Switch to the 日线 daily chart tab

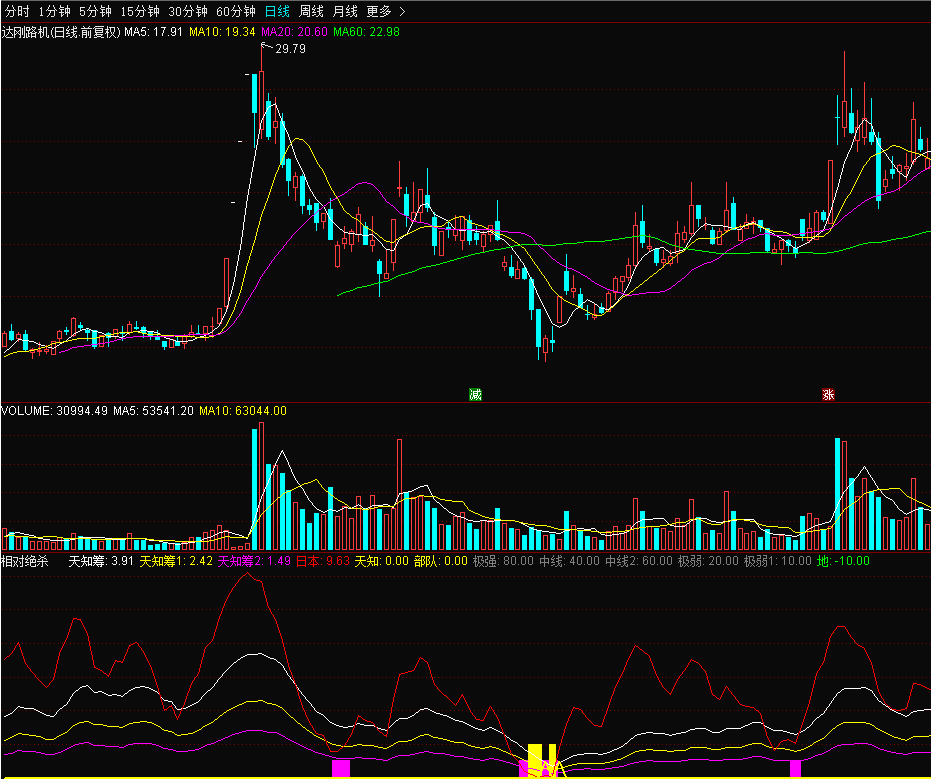pyautogui.click(x=277, y=11)
